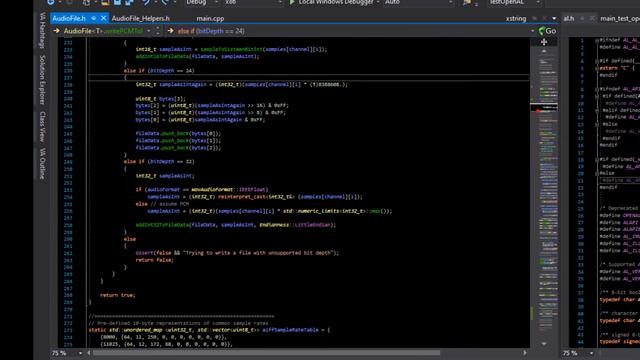Switch to the xstring preview tab
Screen dimensions: 640x360
click(516, 18)
